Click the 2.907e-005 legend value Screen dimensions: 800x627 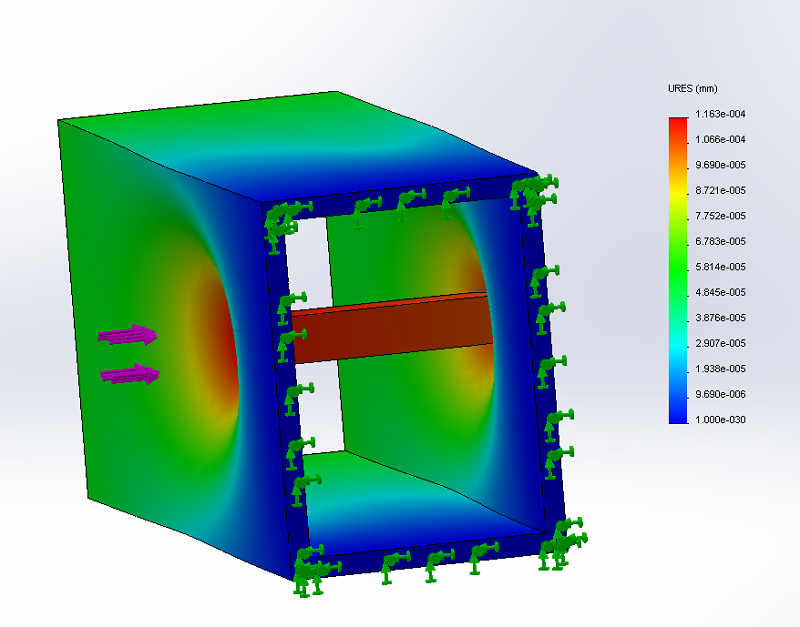pyautogui.click(x=720, y=343)
